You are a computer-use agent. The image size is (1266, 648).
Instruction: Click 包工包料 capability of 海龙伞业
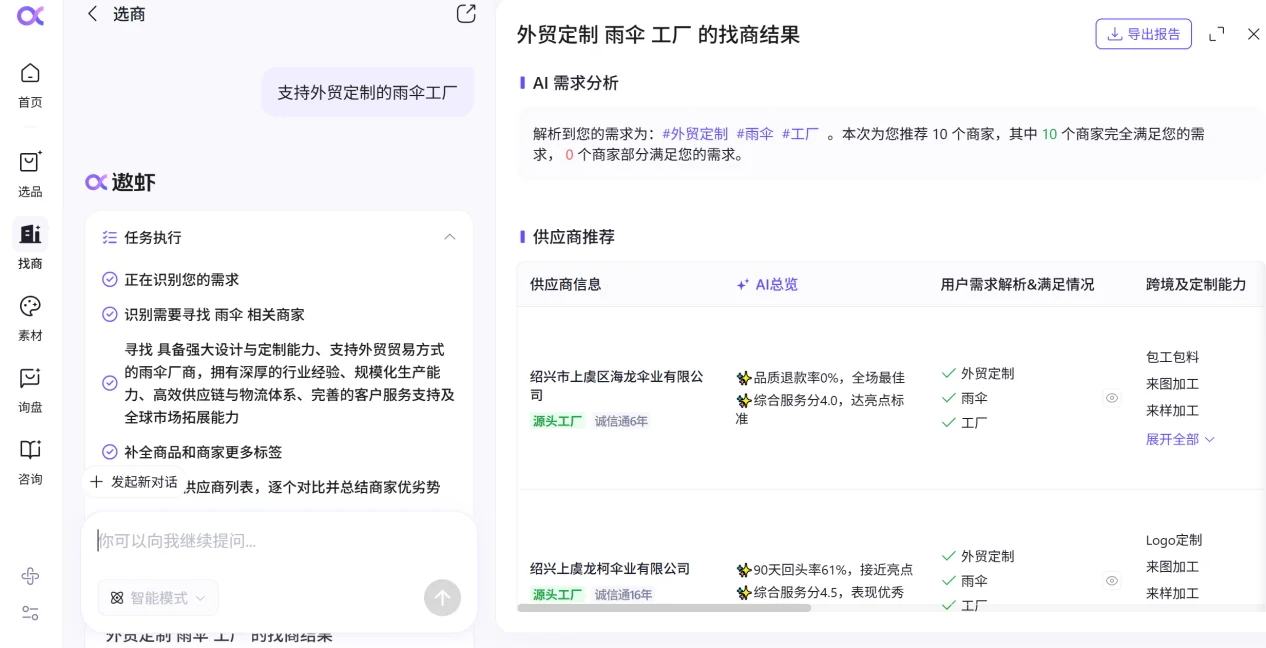pos(1172,357)
